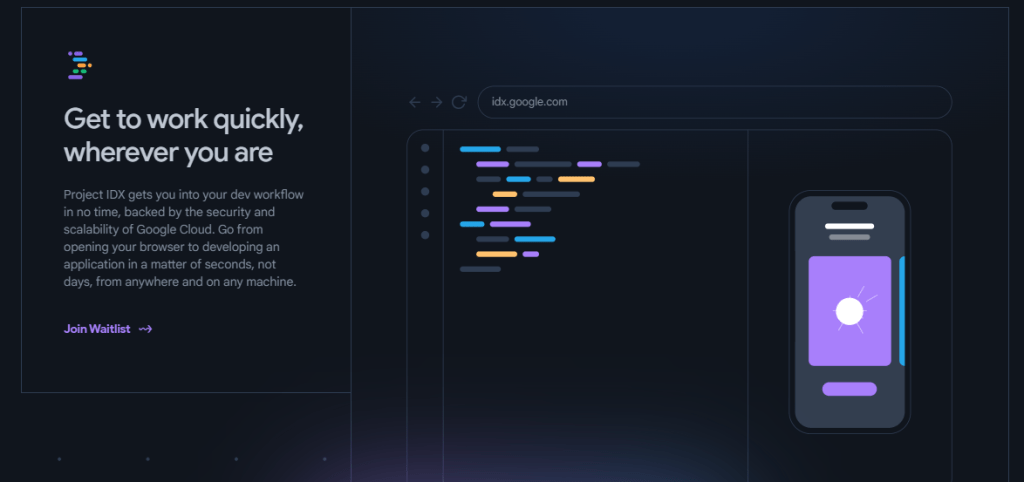Click the heading "Get to work quickly, wherever you are"
This screenshot has width=1024, height=482.
coord(184,136)
